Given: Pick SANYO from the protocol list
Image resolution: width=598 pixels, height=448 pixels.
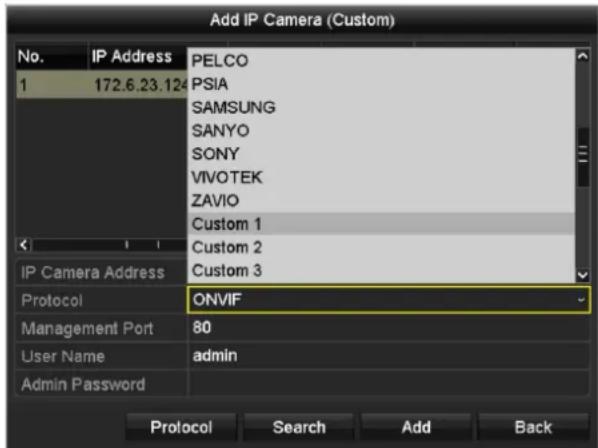Looking at the screenshot, I should coord(381,130).
